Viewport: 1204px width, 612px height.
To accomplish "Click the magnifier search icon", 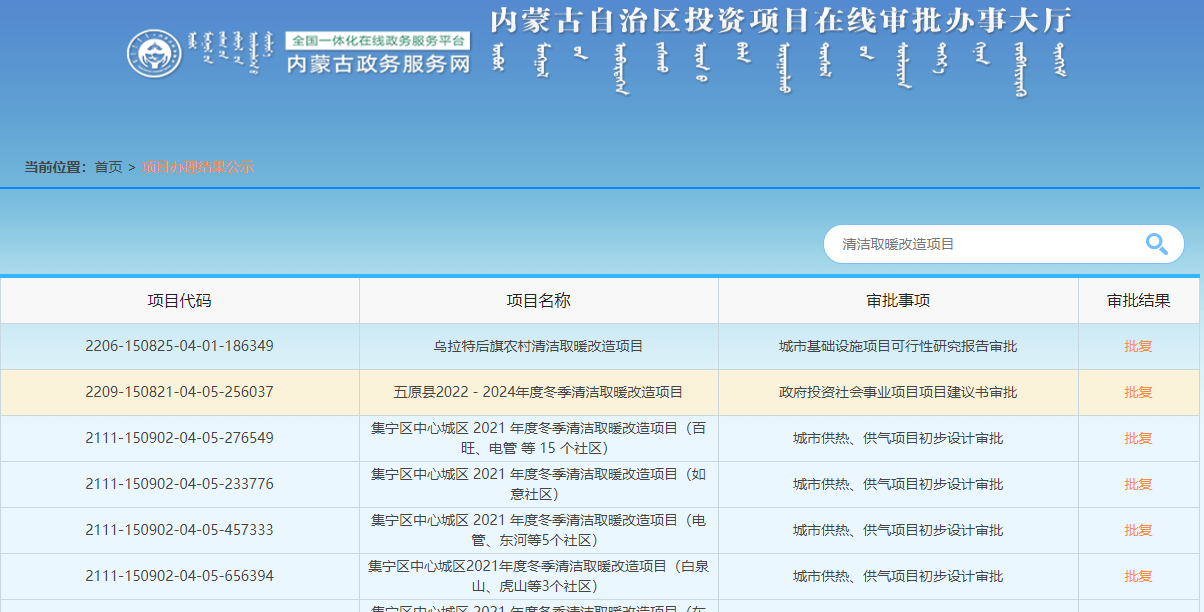I will (1156, 243).
